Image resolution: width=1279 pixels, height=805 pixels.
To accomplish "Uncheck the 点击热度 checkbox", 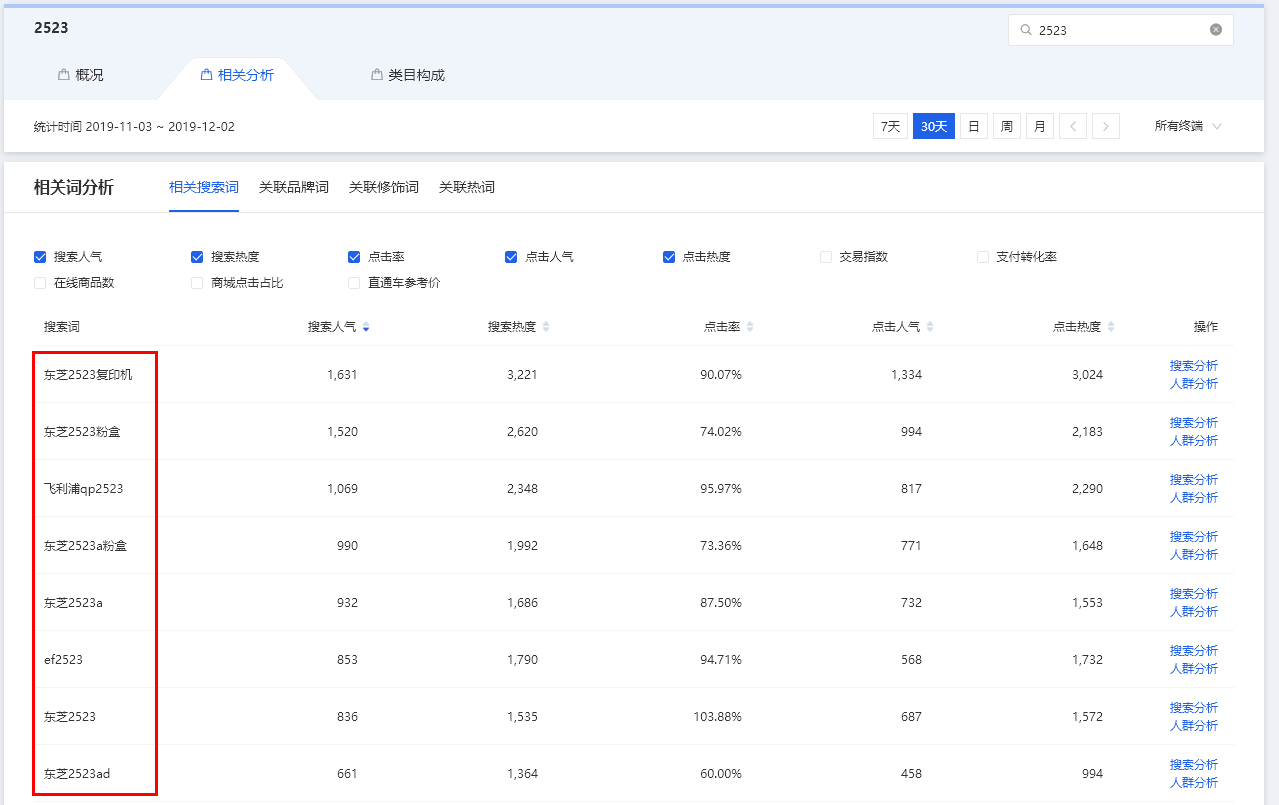I will (669, 257).
